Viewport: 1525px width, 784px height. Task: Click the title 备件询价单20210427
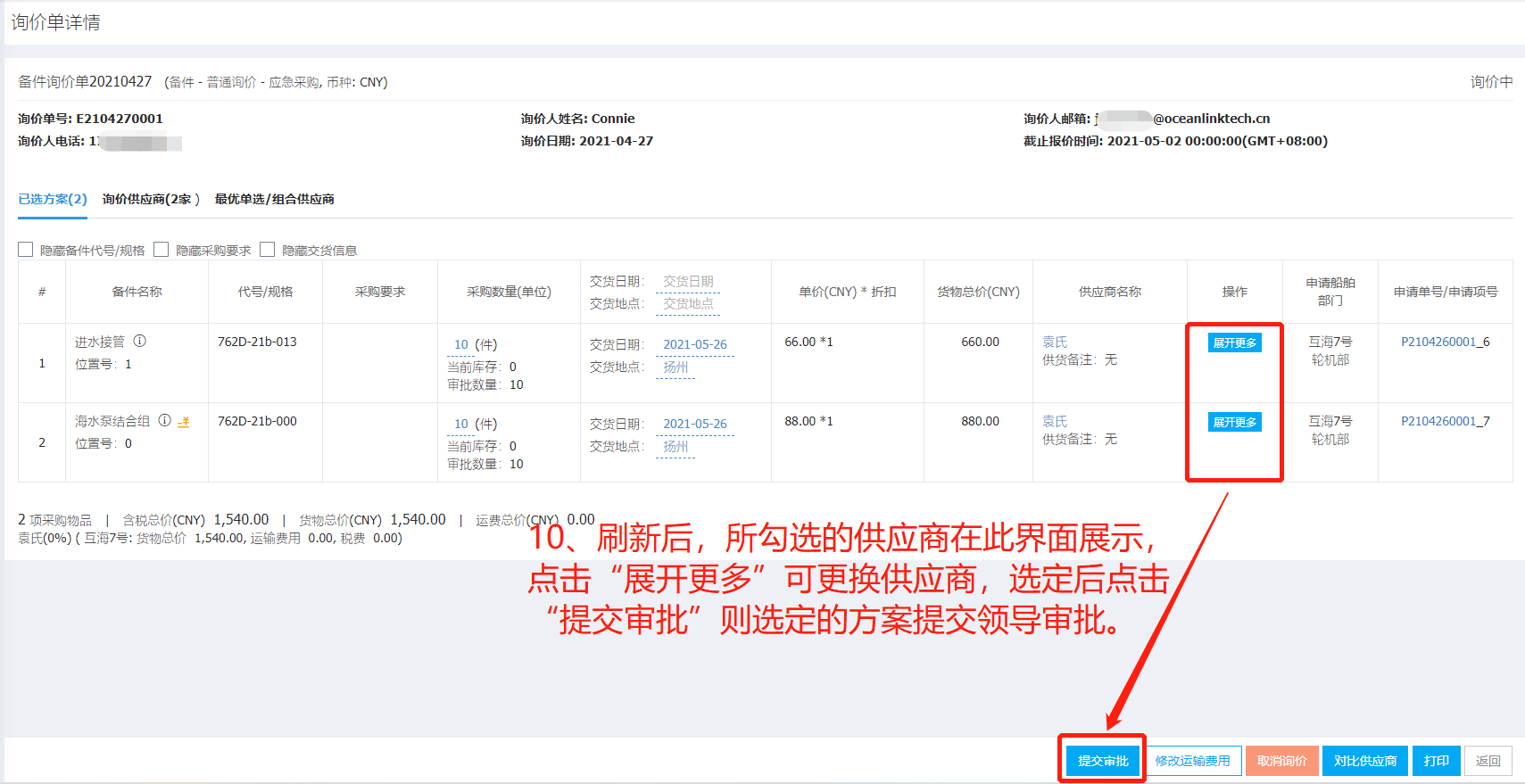click(x=85, y=82)
